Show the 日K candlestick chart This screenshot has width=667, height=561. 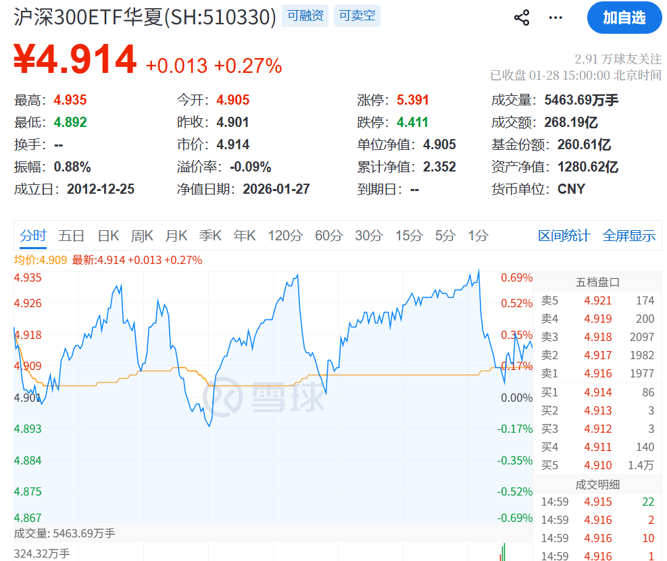(x=108, y=236)
